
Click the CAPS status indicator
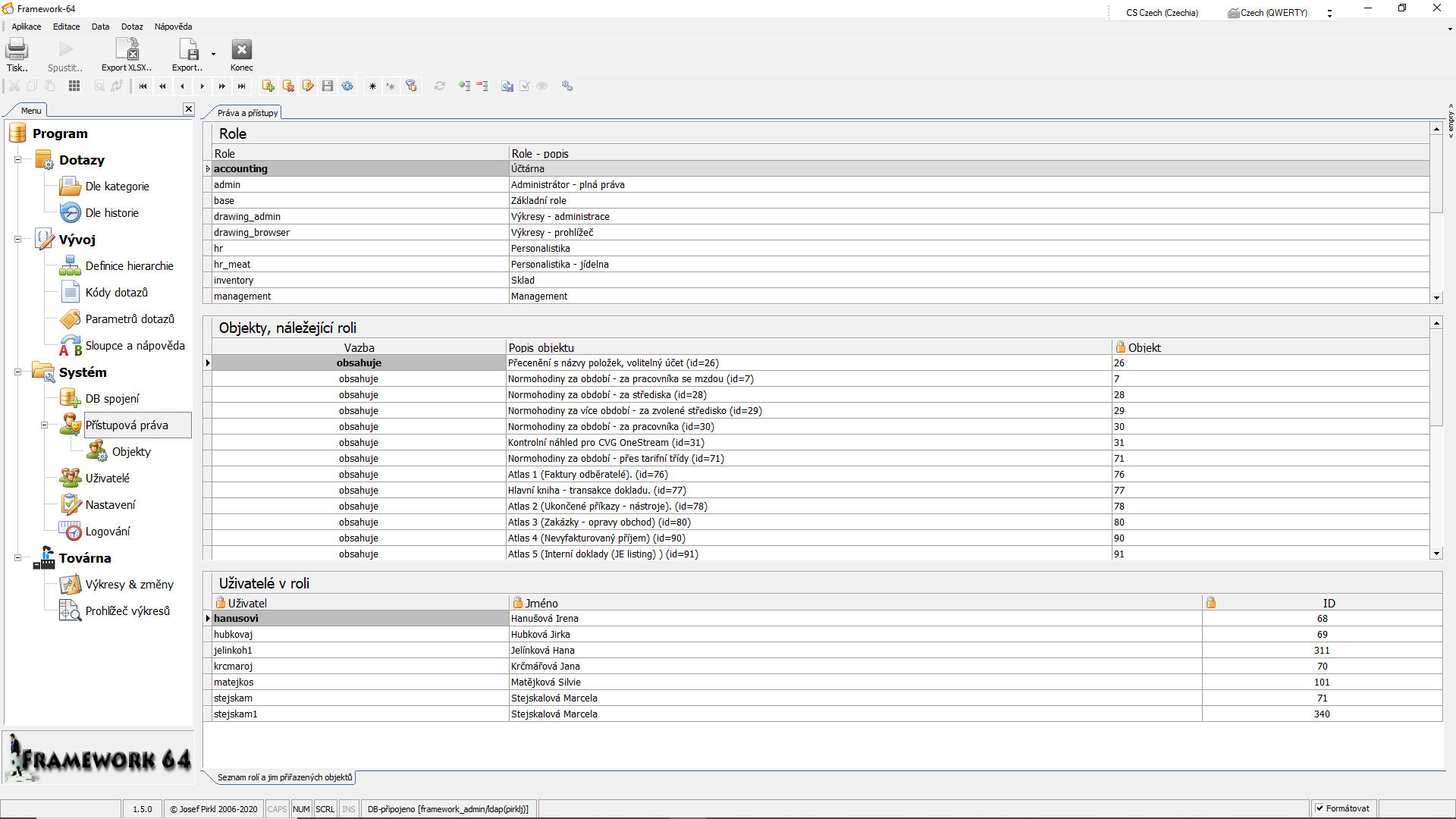coord(277,809)
